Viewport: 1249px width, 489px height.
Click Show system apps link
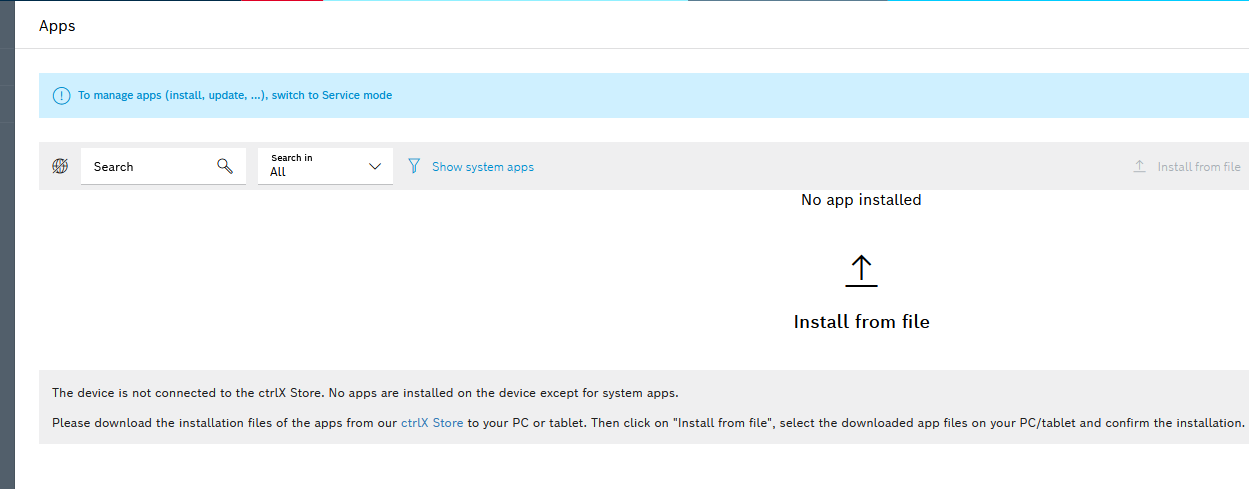tap(483, 167)
